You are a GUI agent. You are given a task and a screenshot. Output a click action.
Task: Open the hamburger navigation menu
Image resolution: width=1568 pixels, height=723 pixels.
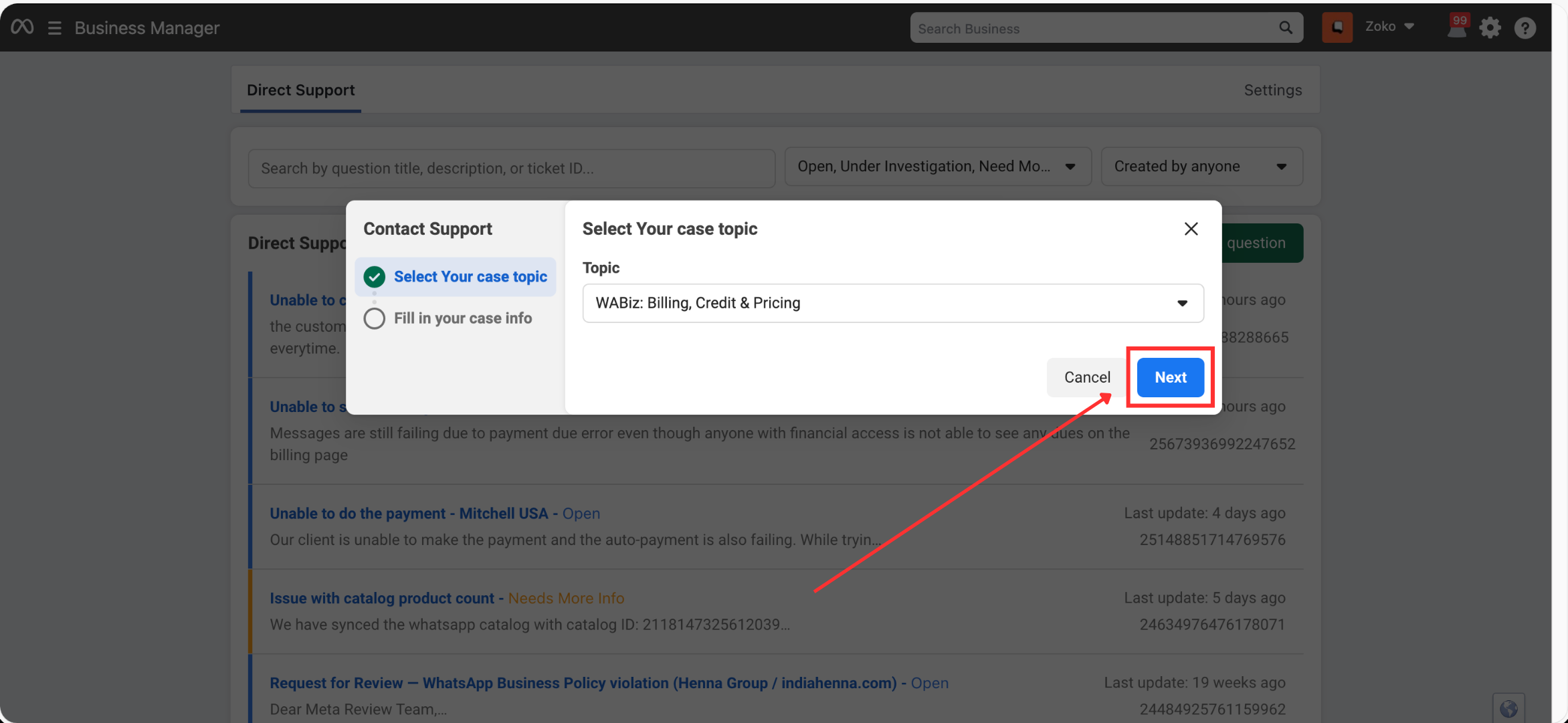coord(55,28)
